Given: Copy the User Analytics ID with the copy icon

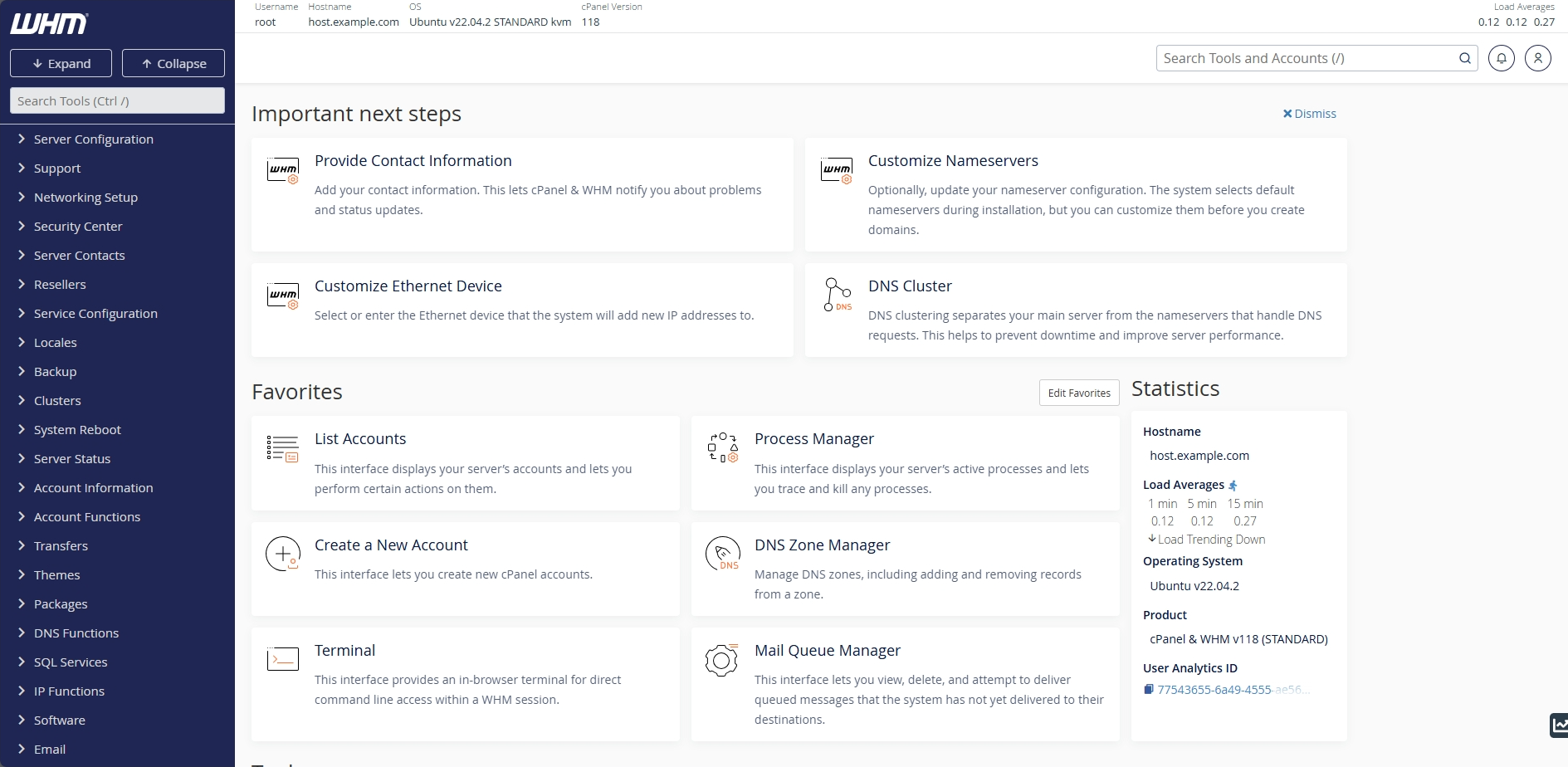Looking at the screenshot, I should coord(1149,689).
